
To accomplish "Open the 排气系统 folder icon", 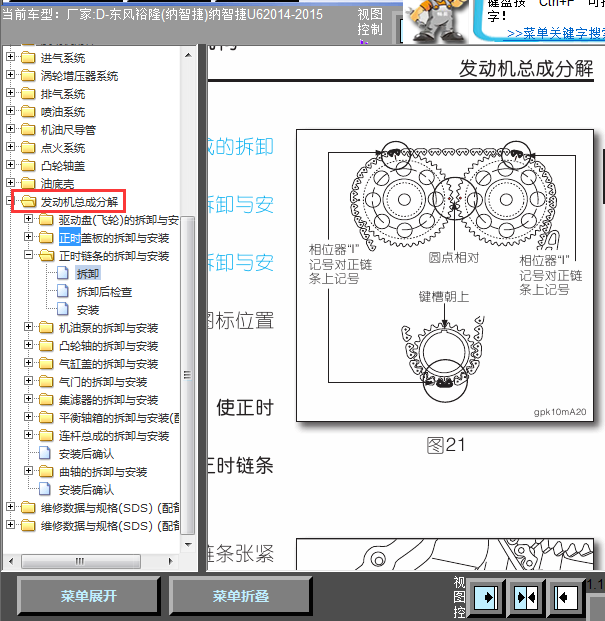I will 28,94.
